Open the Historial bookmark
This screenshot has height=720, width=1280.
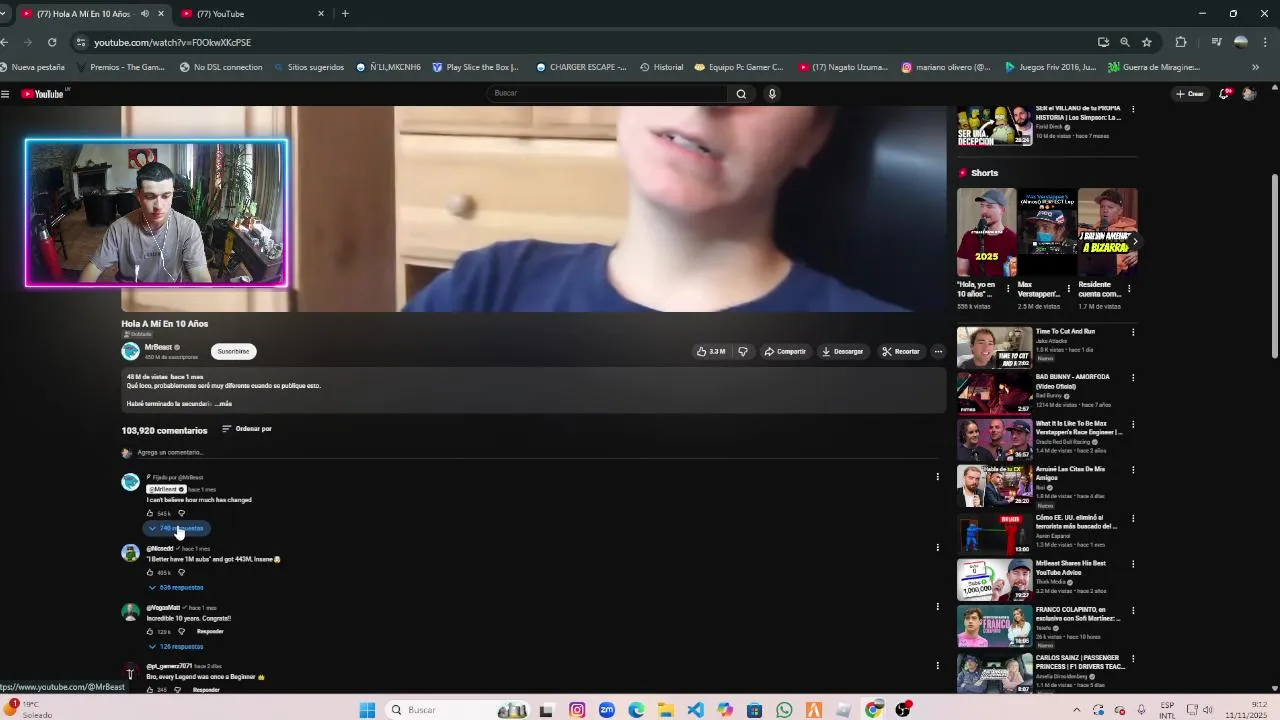[x=661, y=67]
